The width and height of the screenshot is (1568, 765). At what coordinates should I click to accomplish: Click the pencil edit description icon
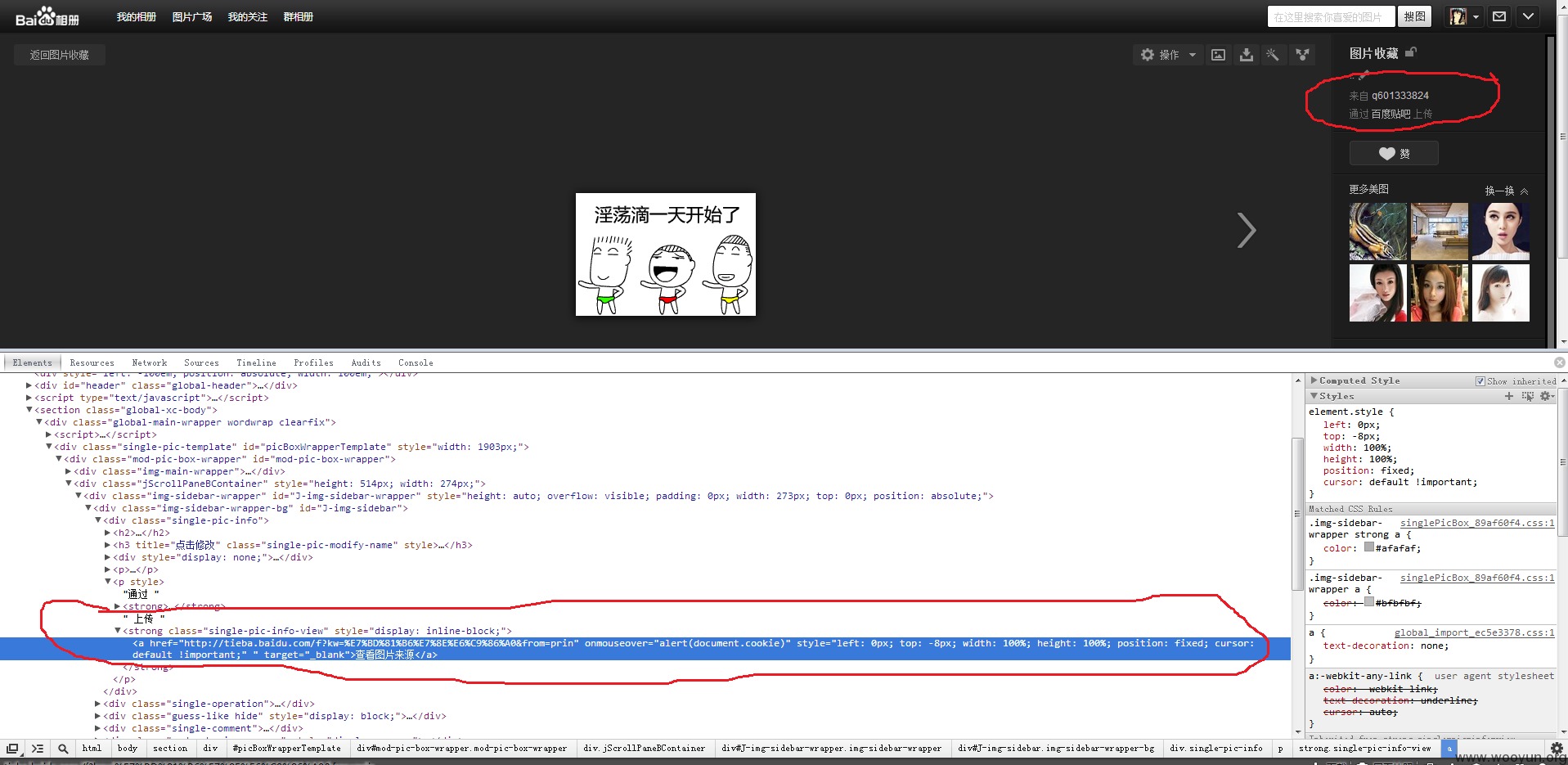[1364, 74]
